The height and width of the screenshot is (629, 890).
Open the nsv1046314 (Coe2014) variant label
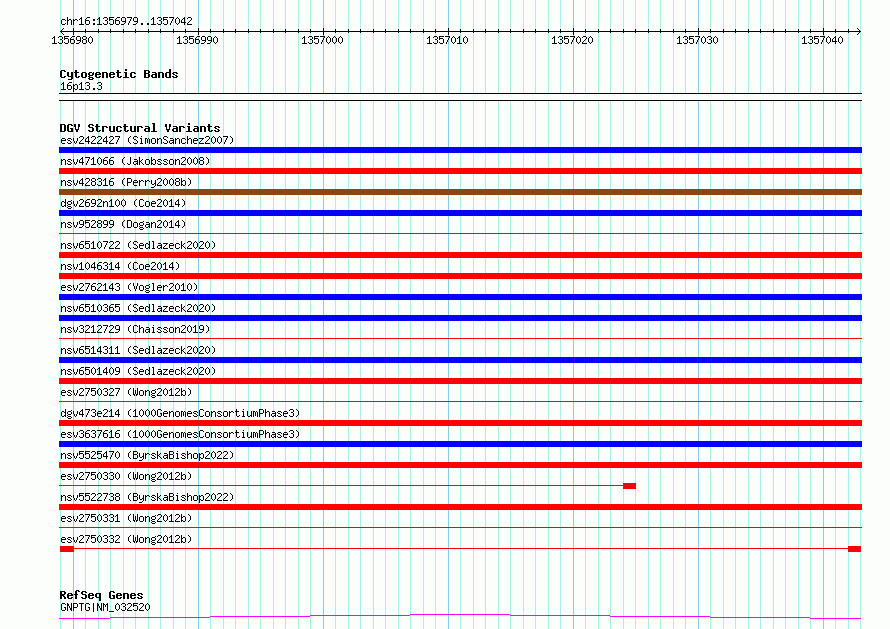click(x=120, y=266)
